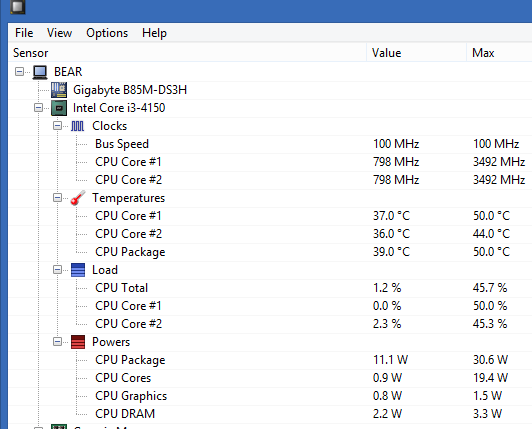Image resolution: width=532 pixels, height=429 pixels.
Task: Click the Bus Speed value 100 MHz
Action: [x=396, y=144]
